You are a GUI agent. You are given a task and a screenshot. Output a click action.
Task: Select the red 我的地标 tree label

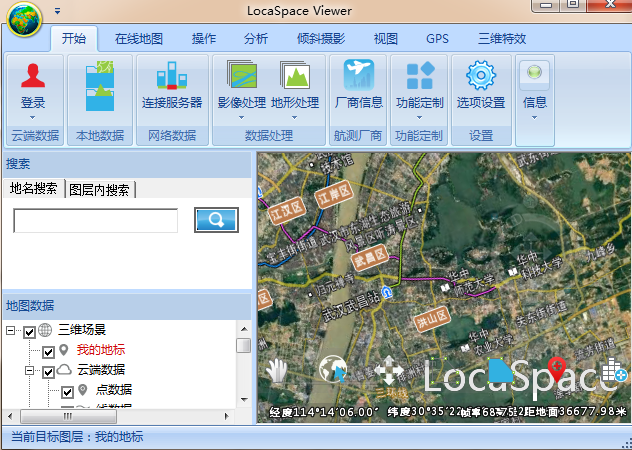coord(101,350)
